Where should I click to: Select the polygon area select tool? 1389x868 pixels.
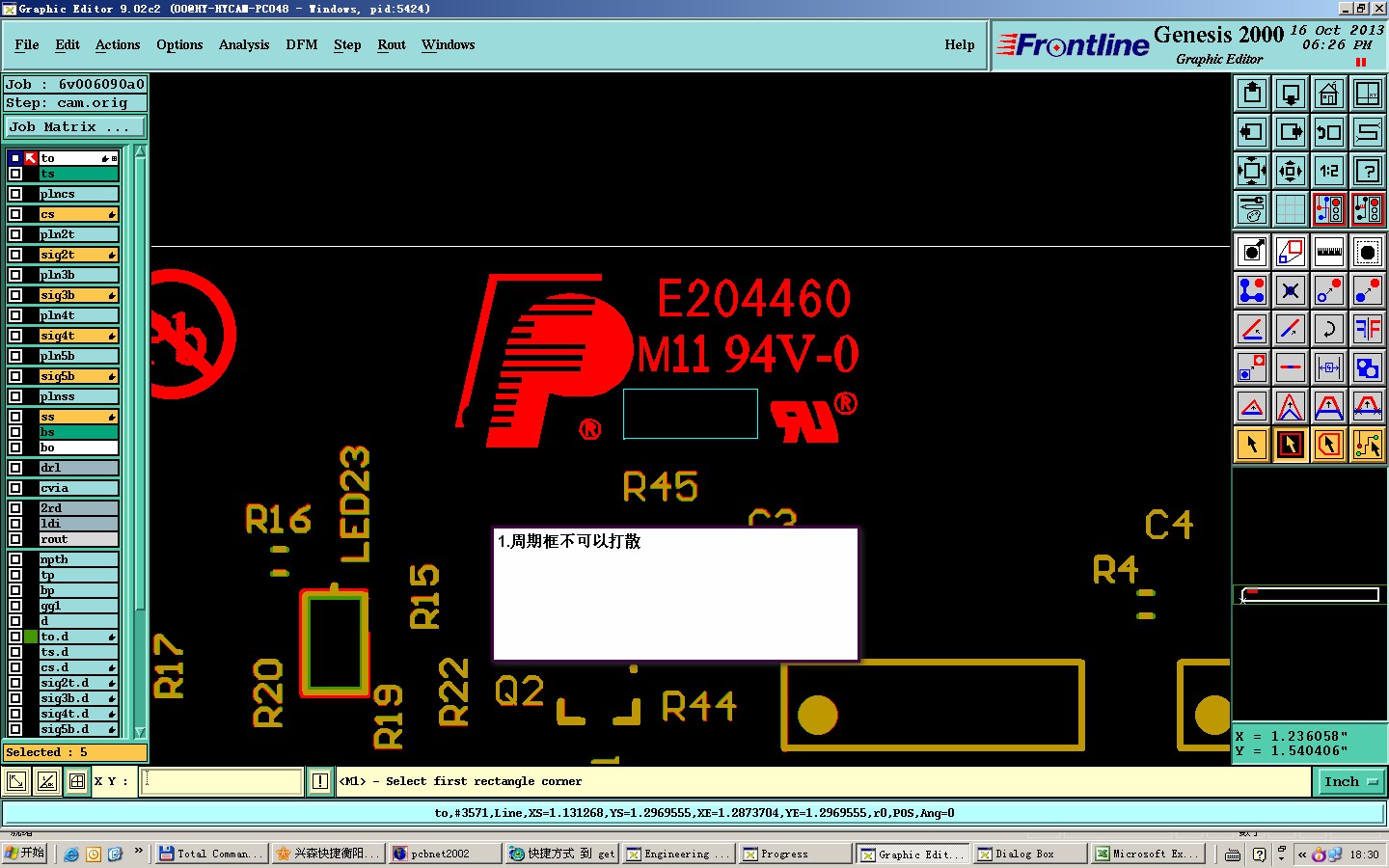[x=1329, y=445]
